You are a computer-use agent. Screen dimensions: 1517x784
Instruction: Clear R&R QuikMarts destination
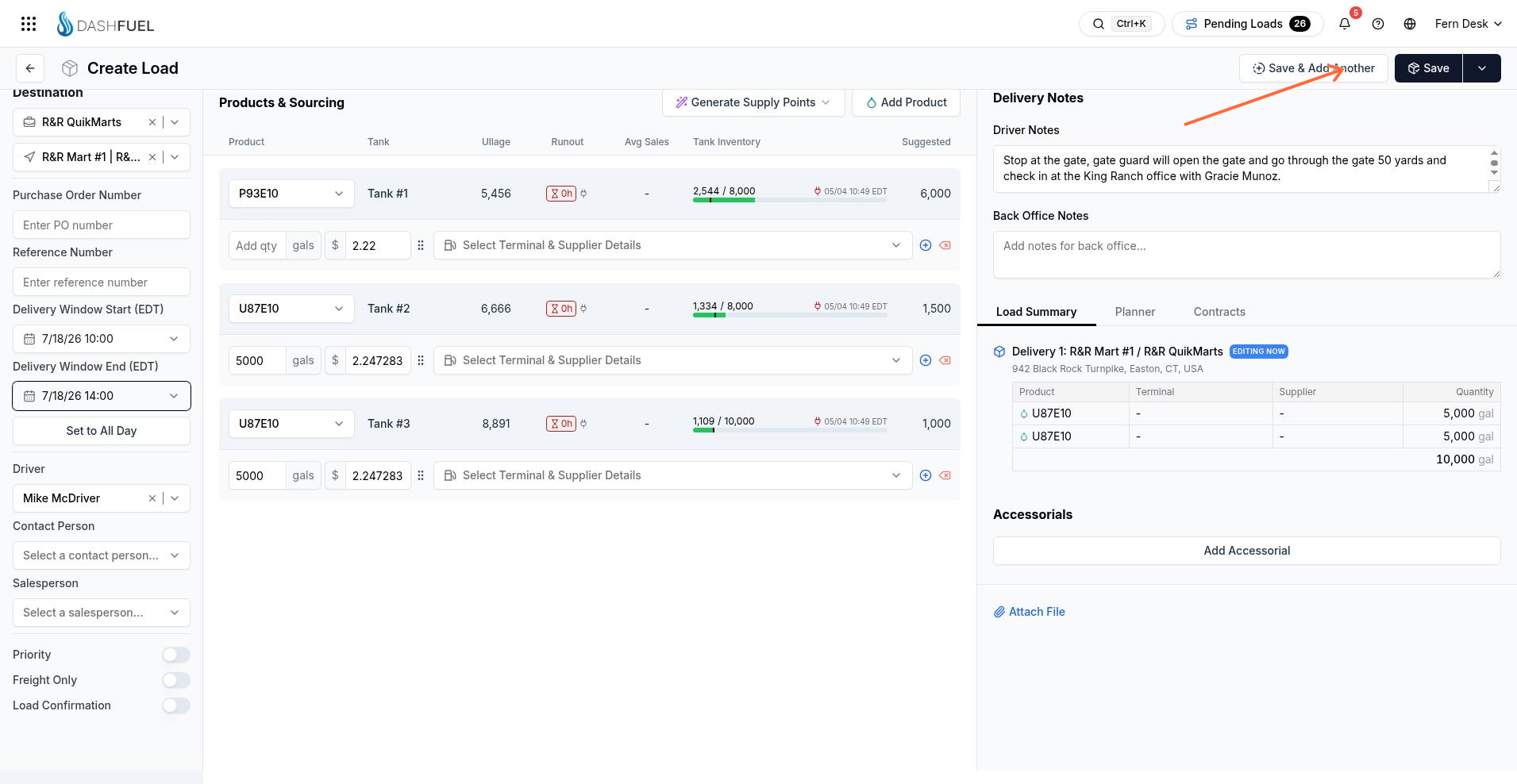[x=152, y=122]
